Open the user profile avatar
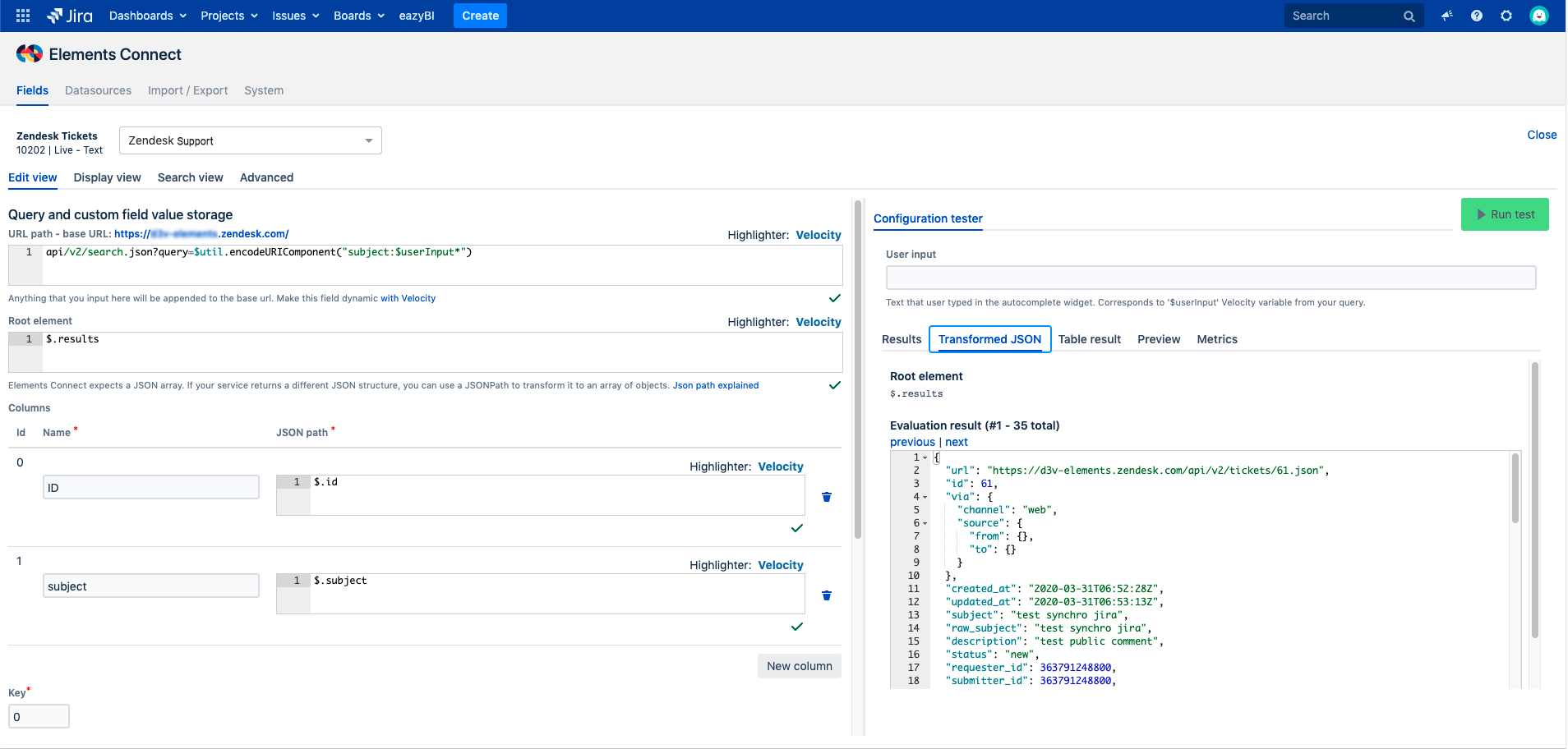Image resolution: width=1568 pixels, height=749 pixels. (1538, 16)
